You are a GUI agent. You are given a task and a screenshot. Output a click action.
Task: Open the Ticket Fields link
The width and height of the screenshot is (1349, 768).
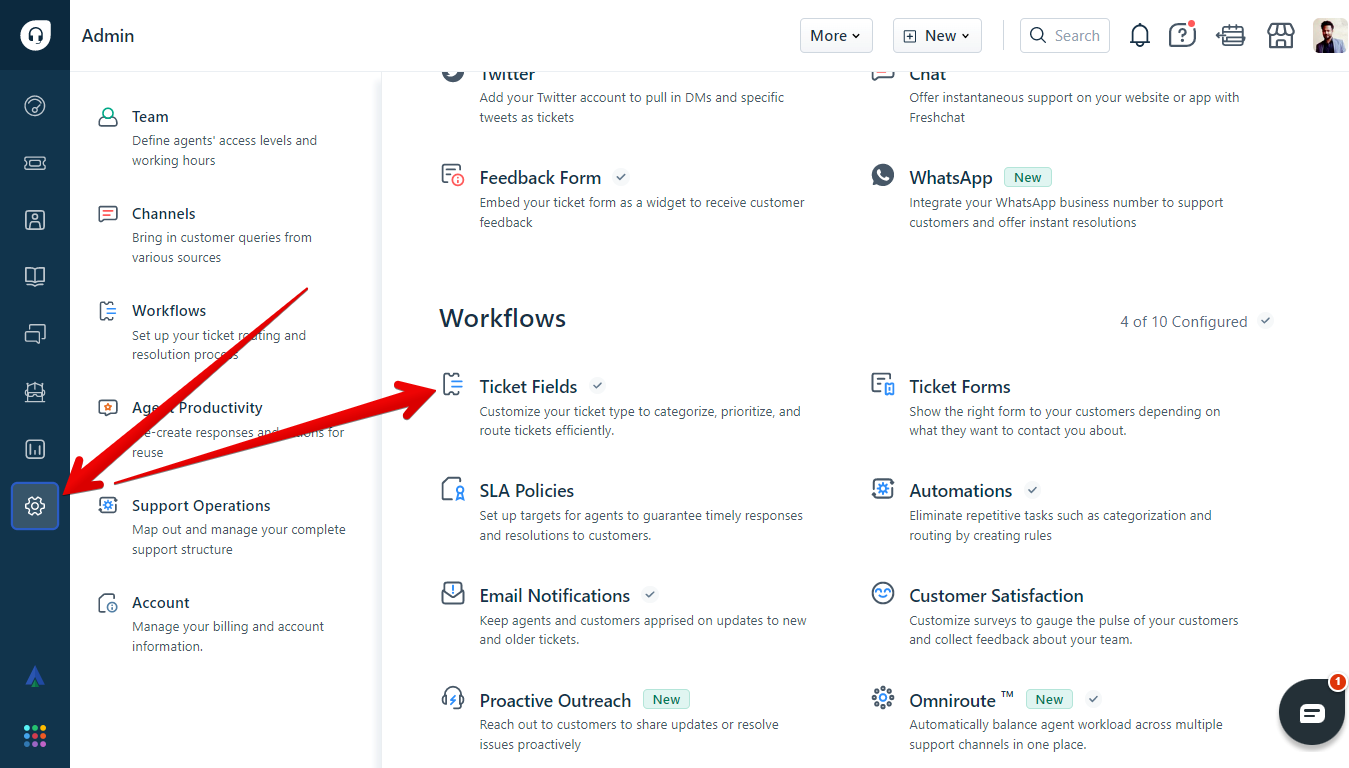528,386
